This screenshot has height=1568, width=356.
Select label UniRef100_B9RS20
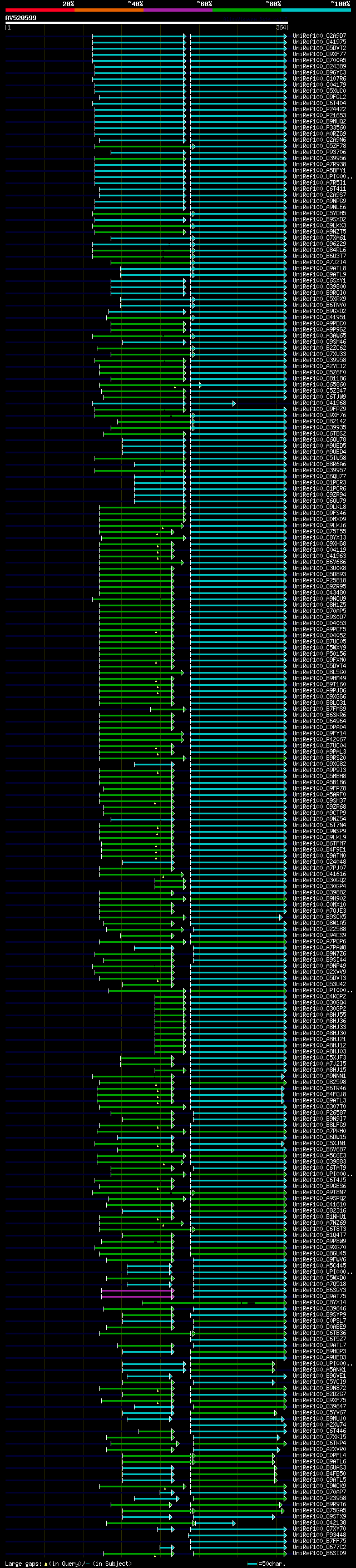319,758
